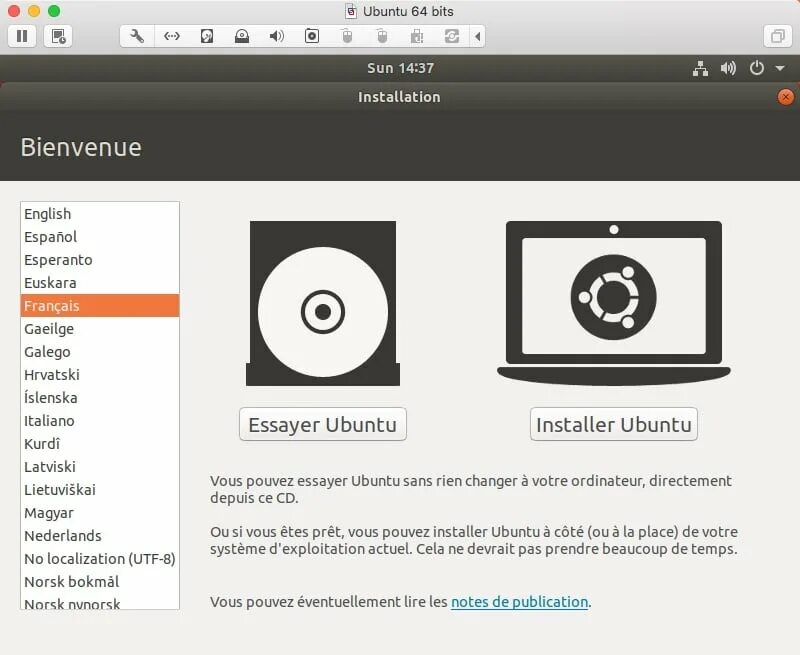Select Français in the language list
Viewport: 800px width, 655px height.
coord(100,306)
